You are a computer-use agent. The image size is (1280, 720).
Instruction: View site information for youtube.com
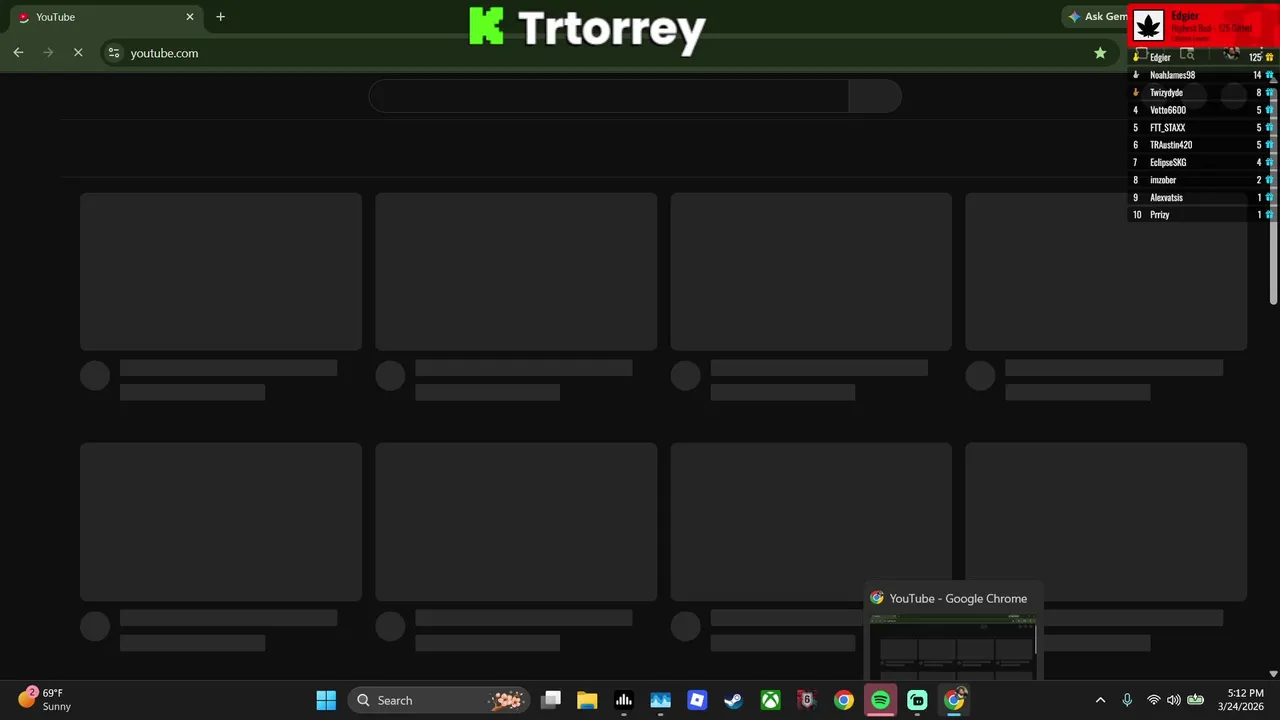114,53
